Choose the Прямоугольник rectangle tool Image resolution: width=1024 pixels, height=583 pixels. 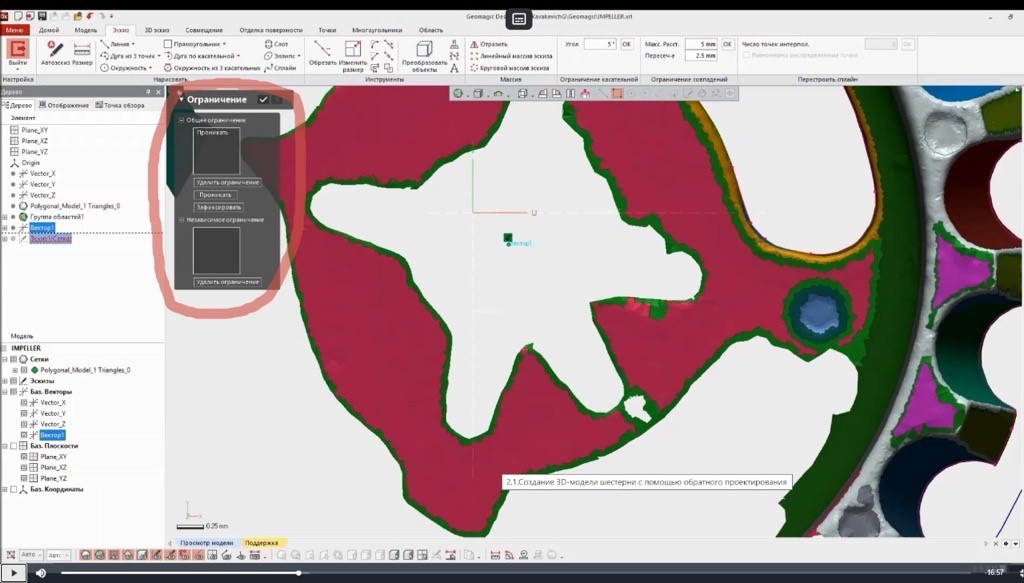(193, 44)
